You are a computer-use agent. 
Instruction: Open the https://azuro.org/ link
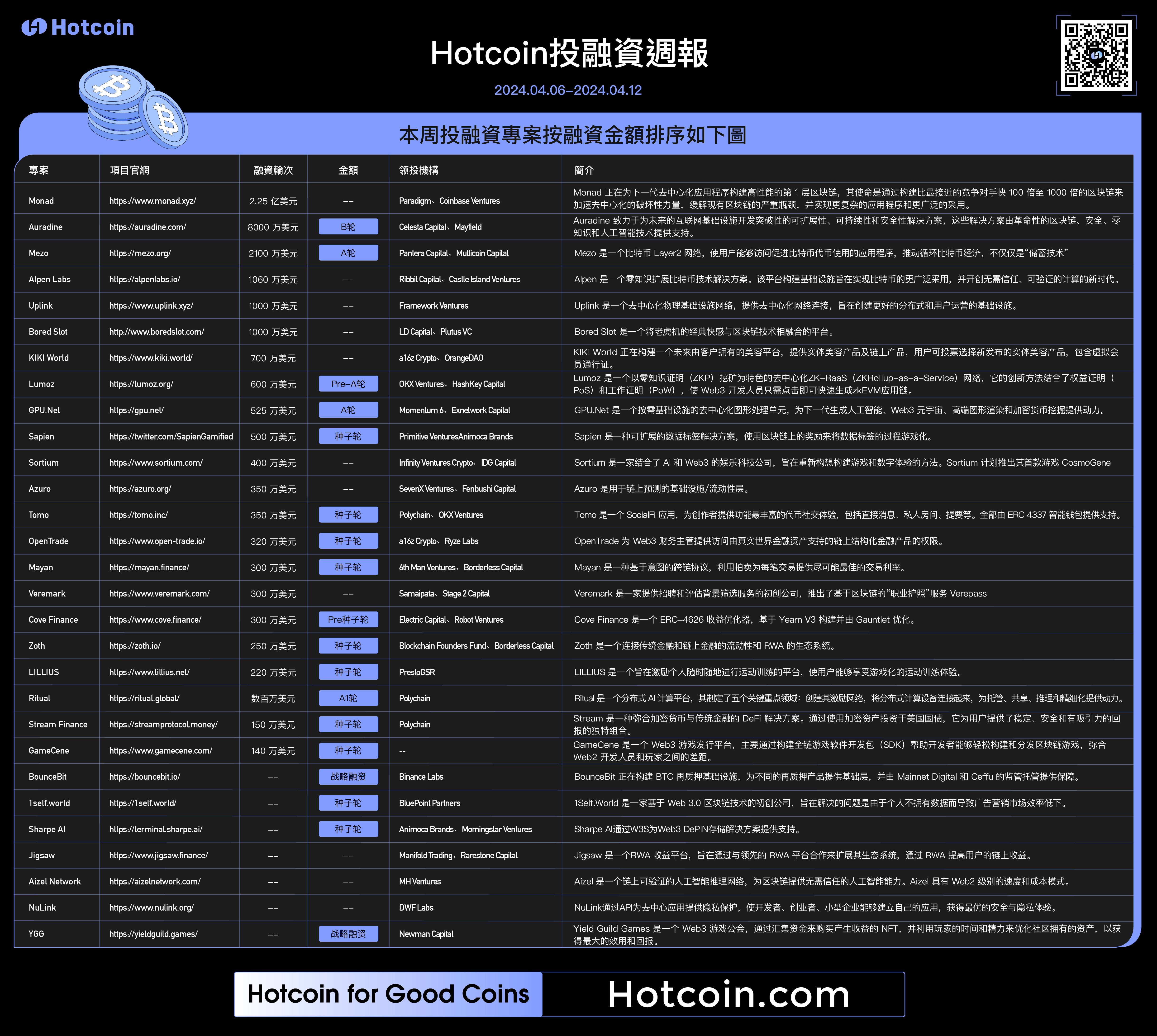tap(140, 489)
